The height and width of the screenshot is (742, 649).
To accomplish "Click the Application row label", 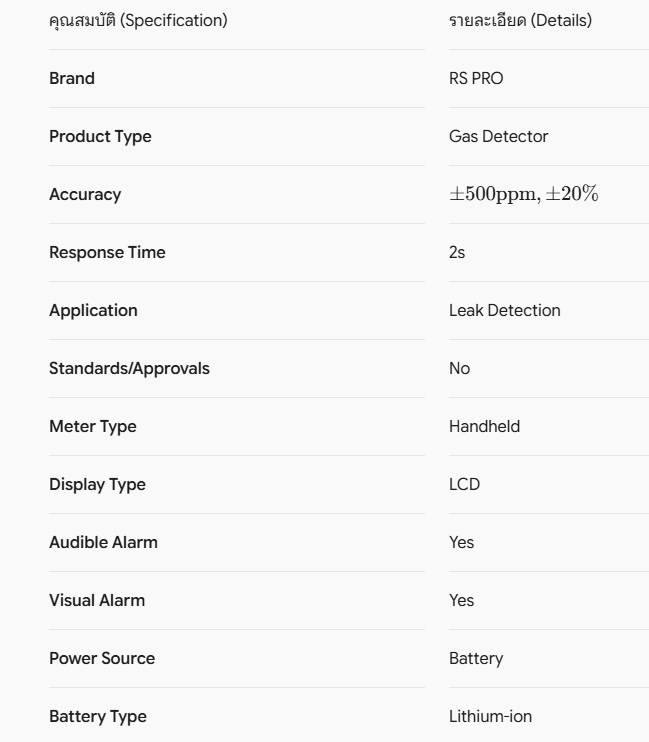I will 93,311.
